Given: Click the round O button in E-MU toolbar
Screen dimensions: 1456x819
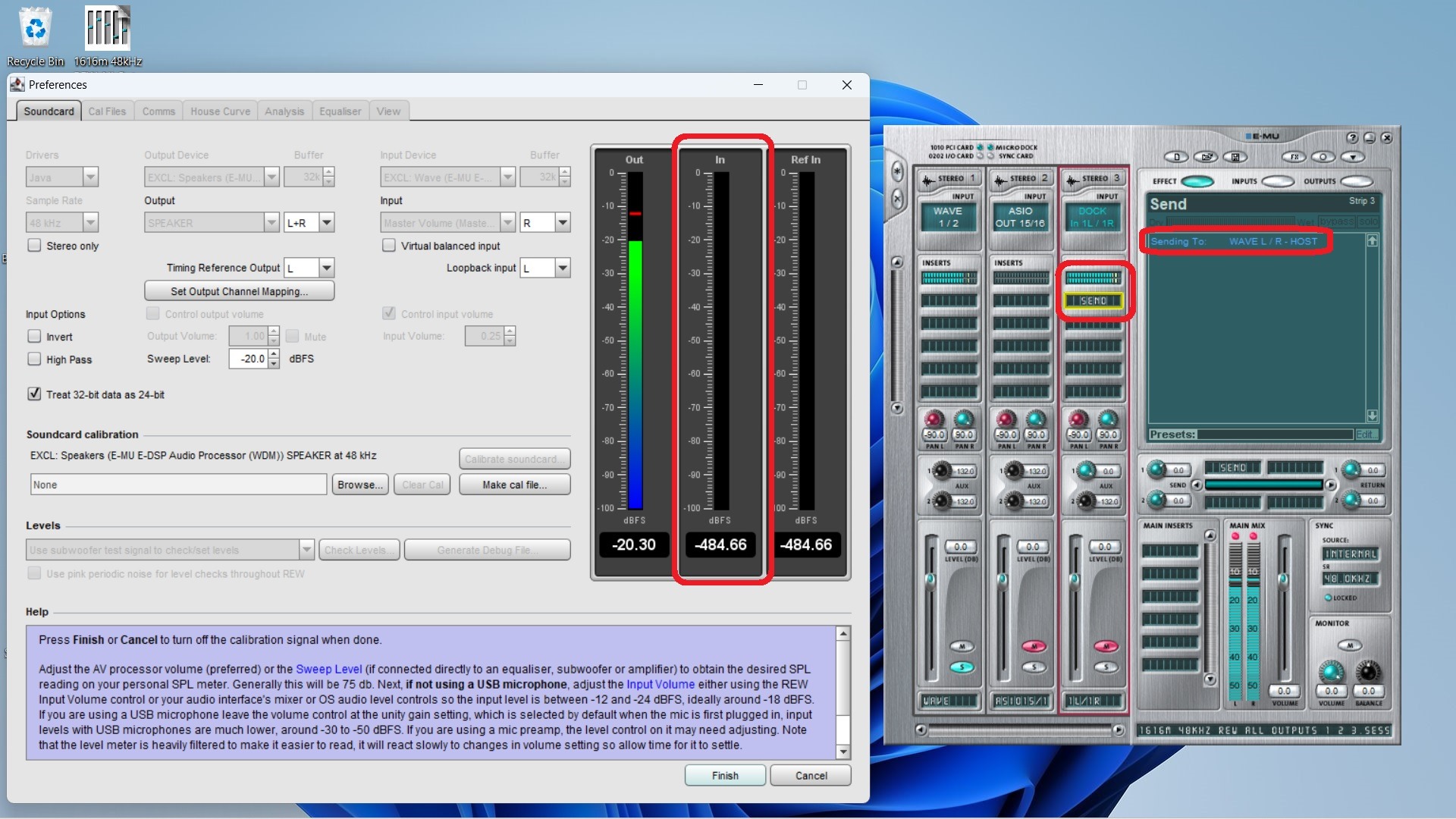Looking at the screenshot, I should (x=1323, y=157).
